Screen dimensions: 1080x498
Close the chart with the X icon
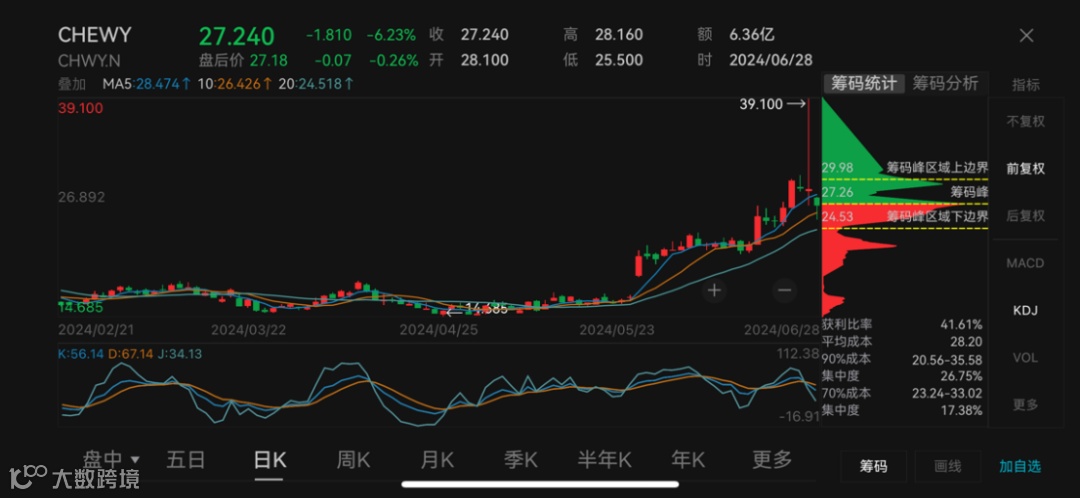[1026, 36]
